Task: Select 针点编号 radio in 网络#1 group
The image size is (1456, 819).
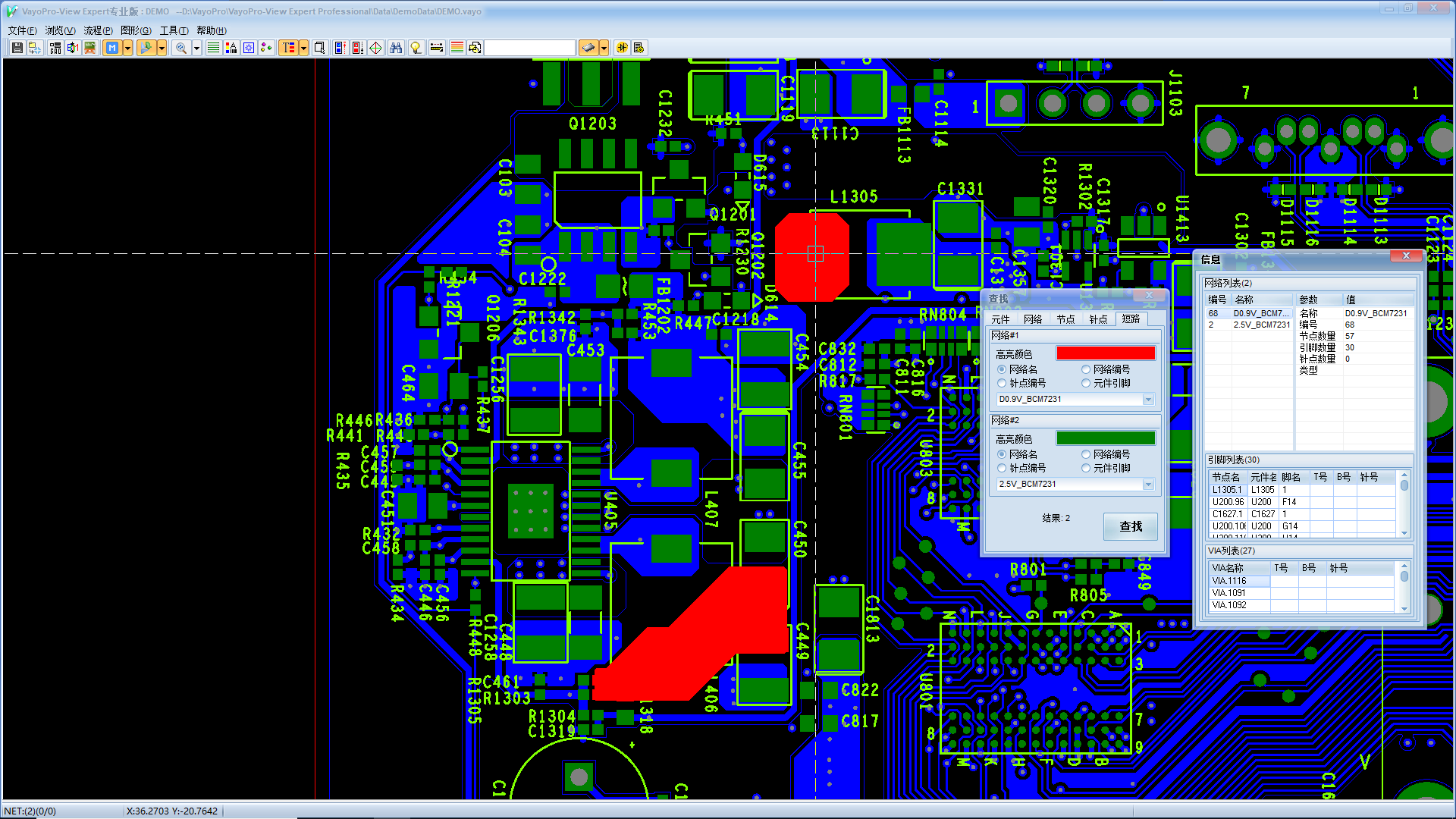Action: click(1002, 383)
